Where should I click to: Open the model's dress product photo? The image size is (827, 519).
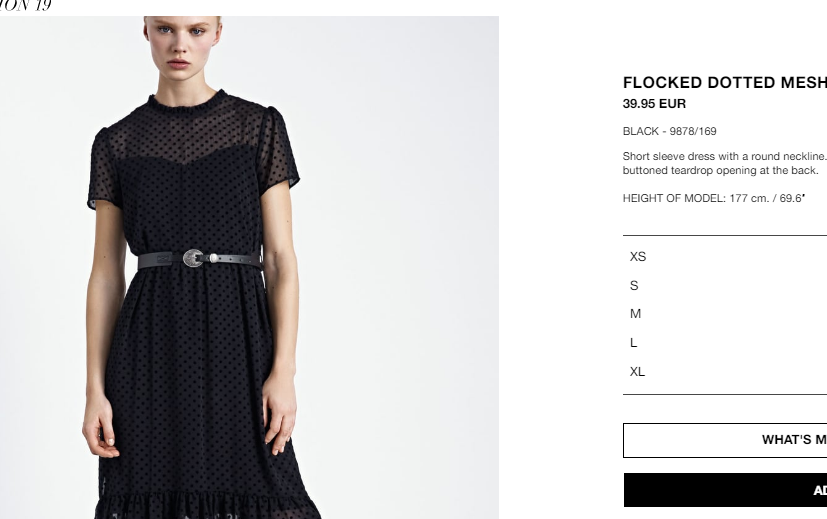249,267
